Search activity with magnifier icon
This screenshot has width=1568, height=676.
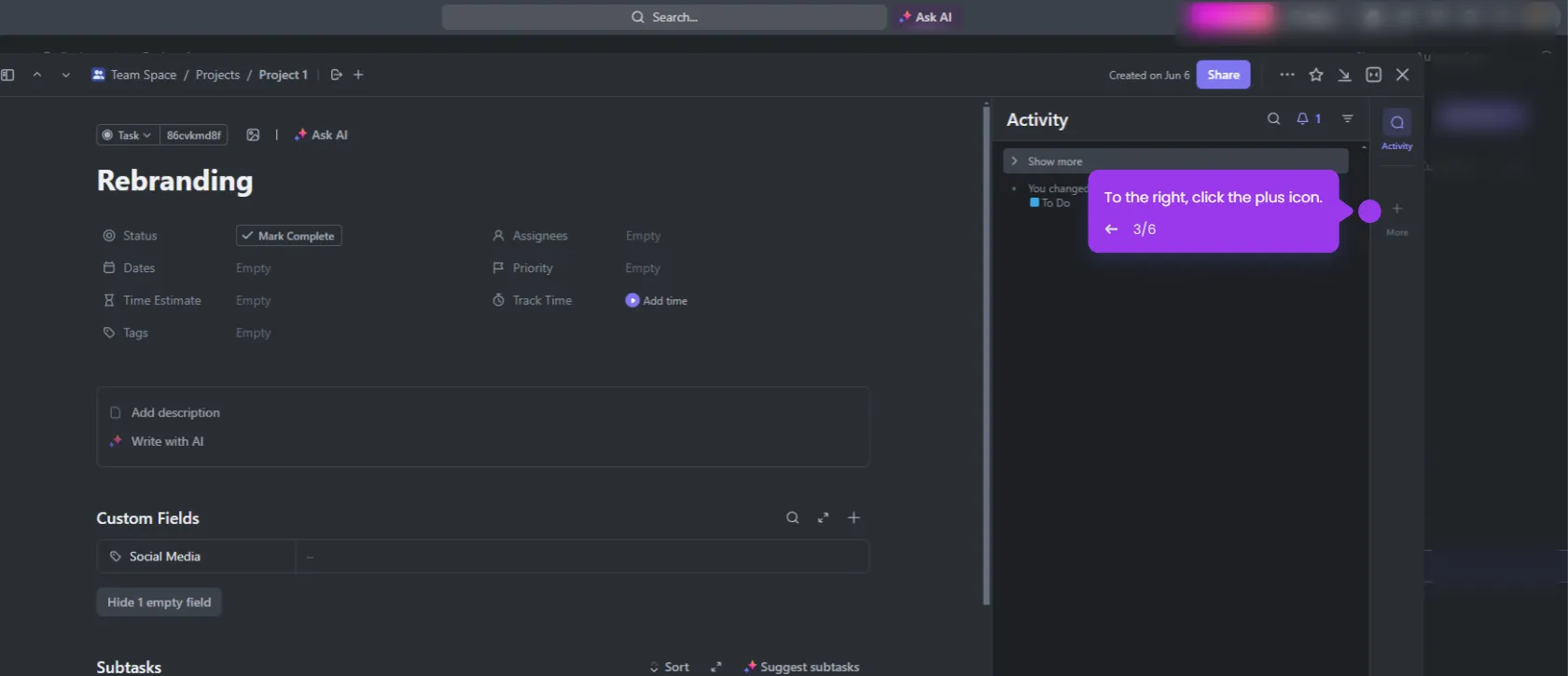[x=1273, y=119]
